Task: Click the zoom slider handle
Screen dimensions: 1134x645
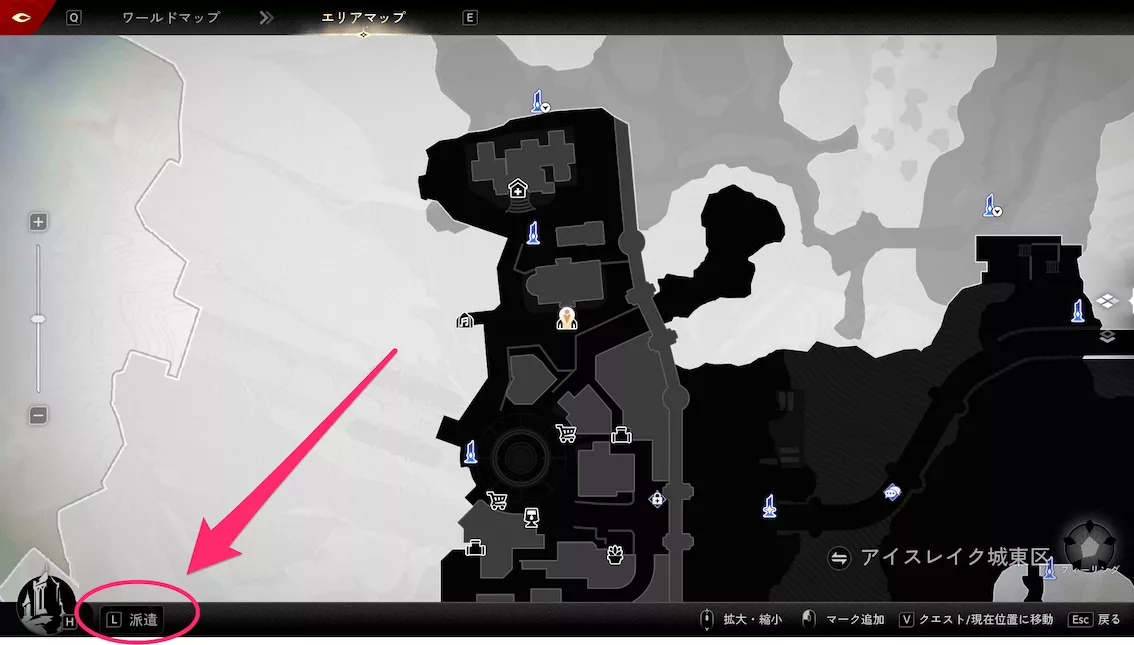Action: (38, 319)
